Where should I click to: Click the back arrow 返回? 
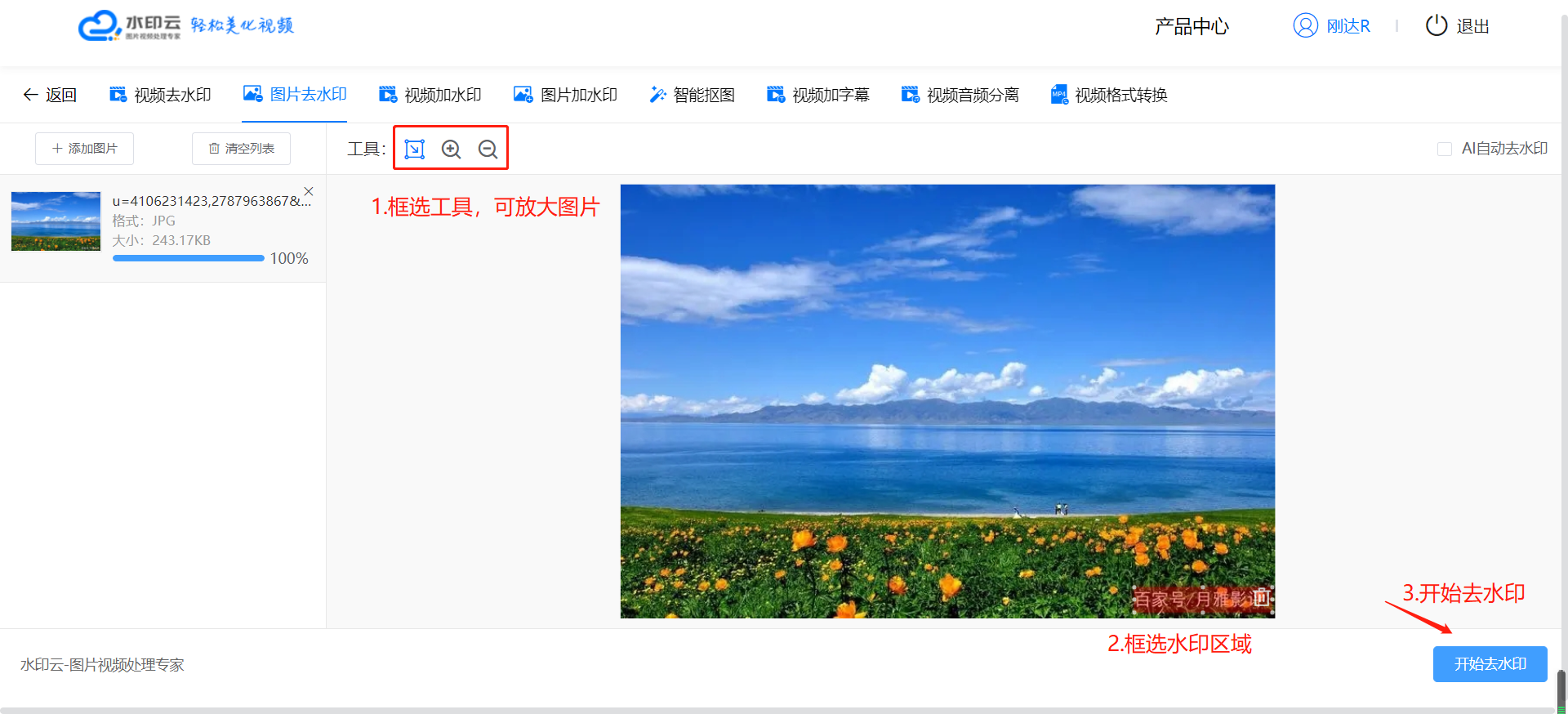[x=50, y=95]
